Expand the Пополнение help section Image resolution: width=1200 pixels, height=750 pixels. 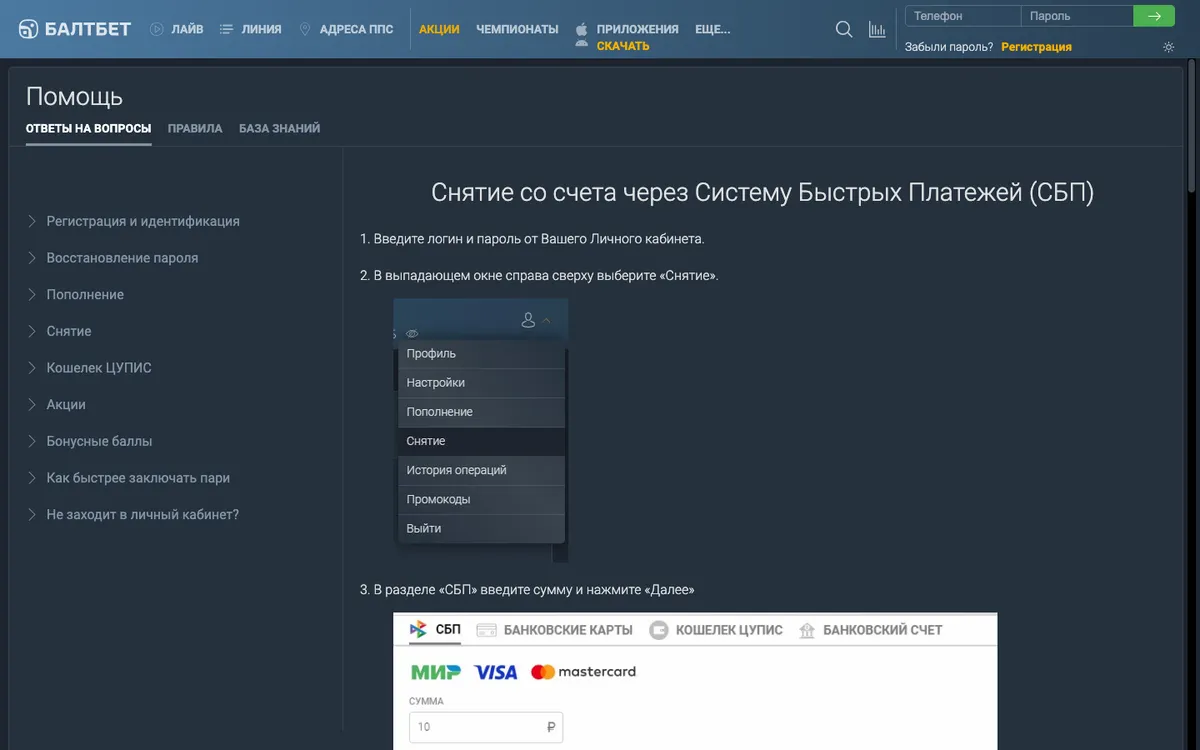click(x=76, y=295)
